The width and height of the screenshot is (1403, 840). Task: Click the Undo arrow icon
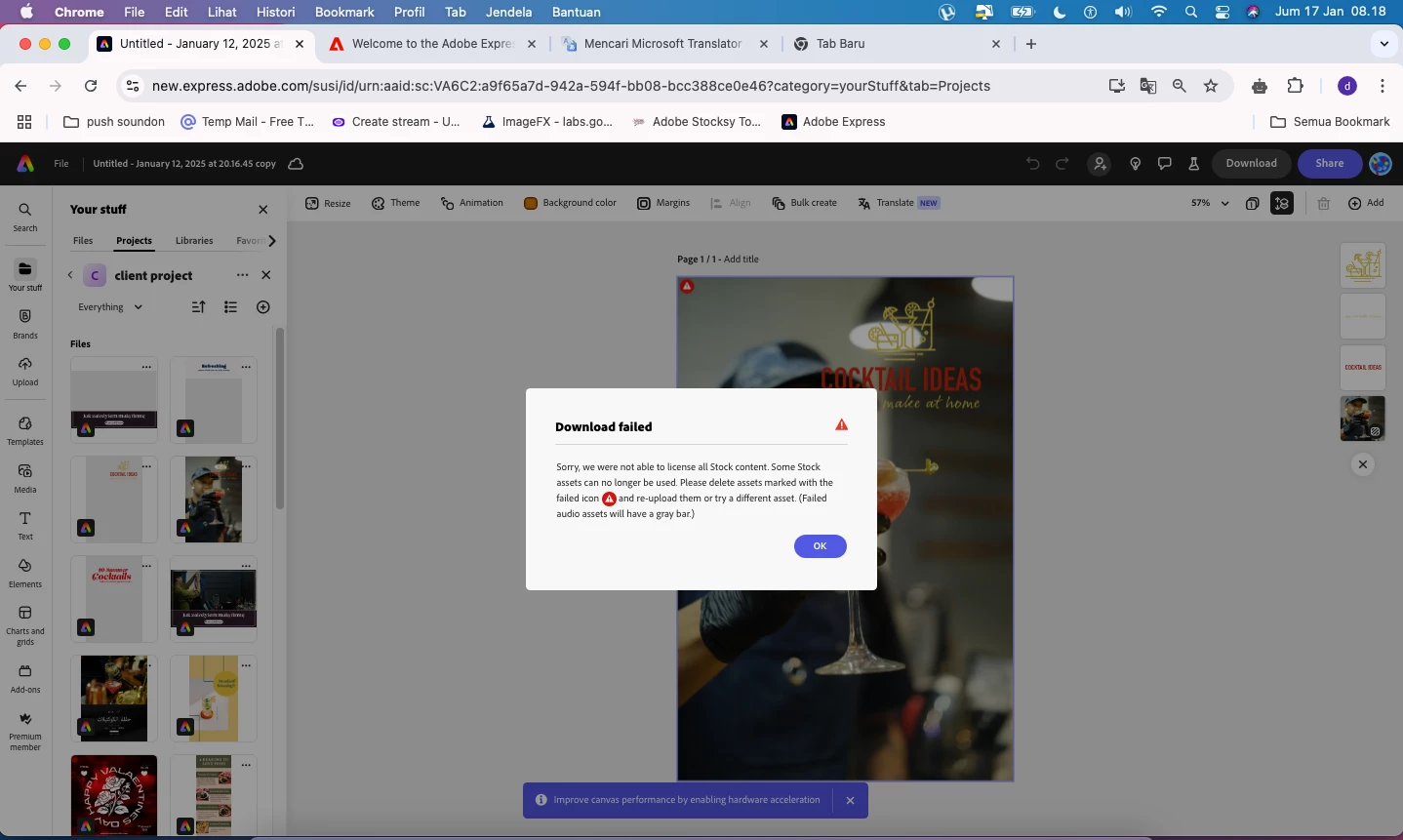pos(1033,164)
